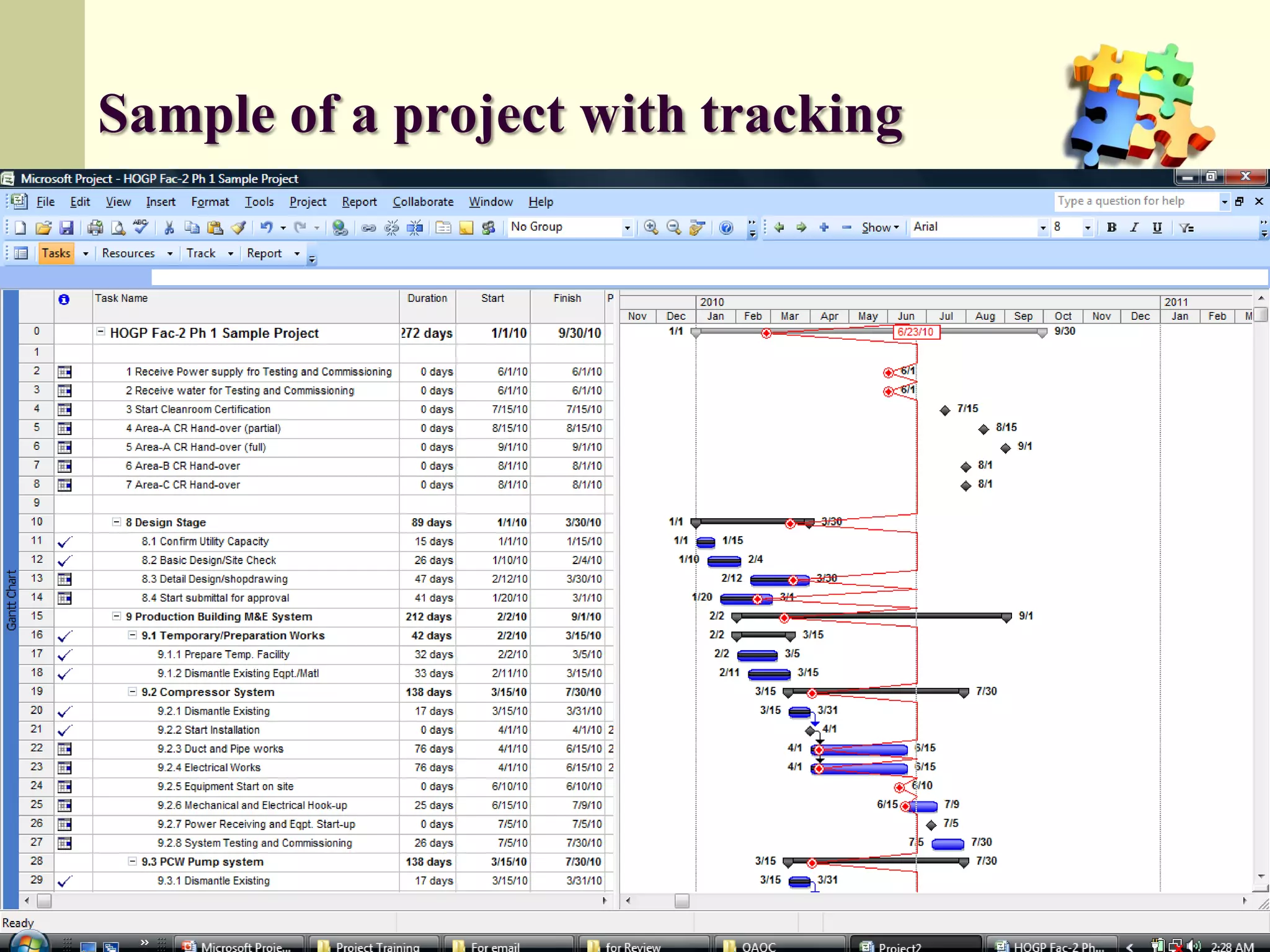The width and height of the screenshot is (1270, 952).
Task: Click Project Training taskbar button
Action: (x=375, y=945)
